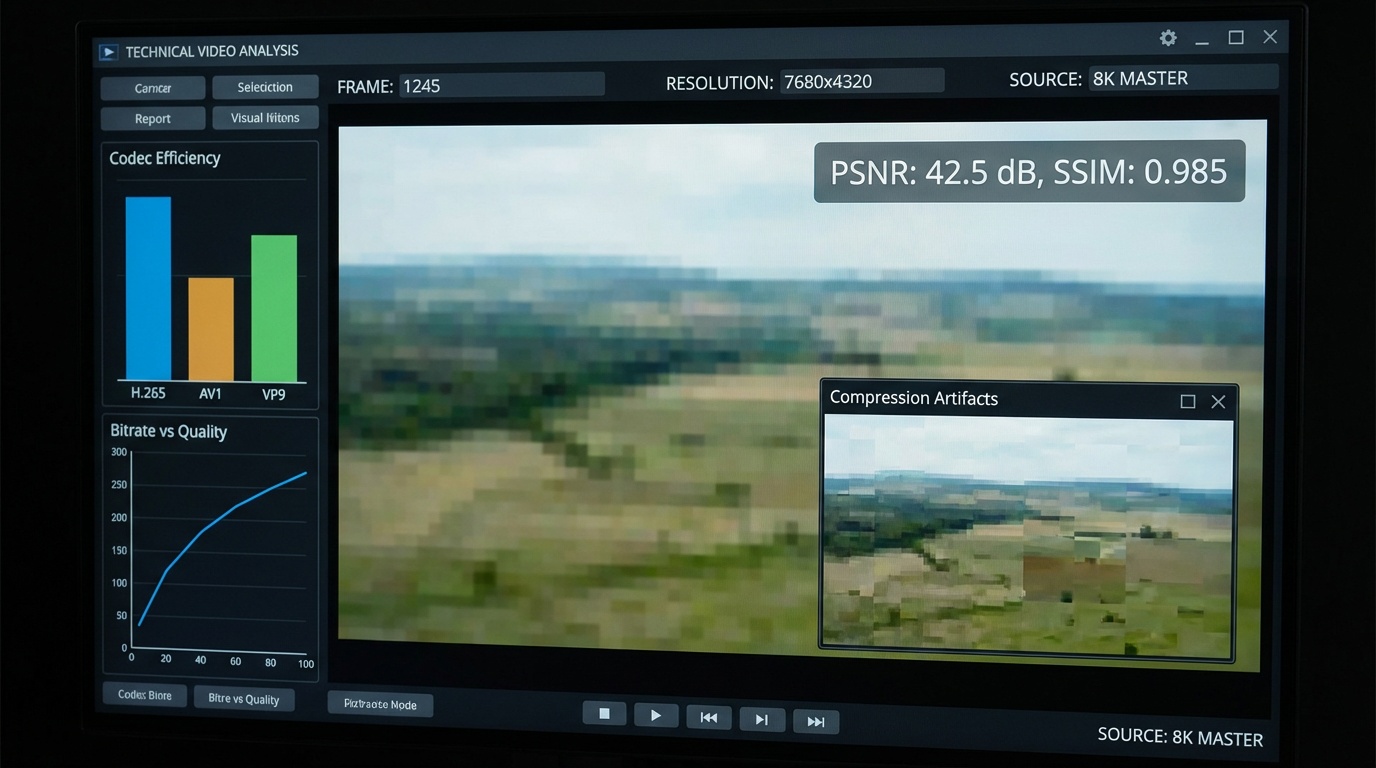Viewport: 1376px width, 768px height.
Task: Toggle Selection mode
Action: click(265, 87)
